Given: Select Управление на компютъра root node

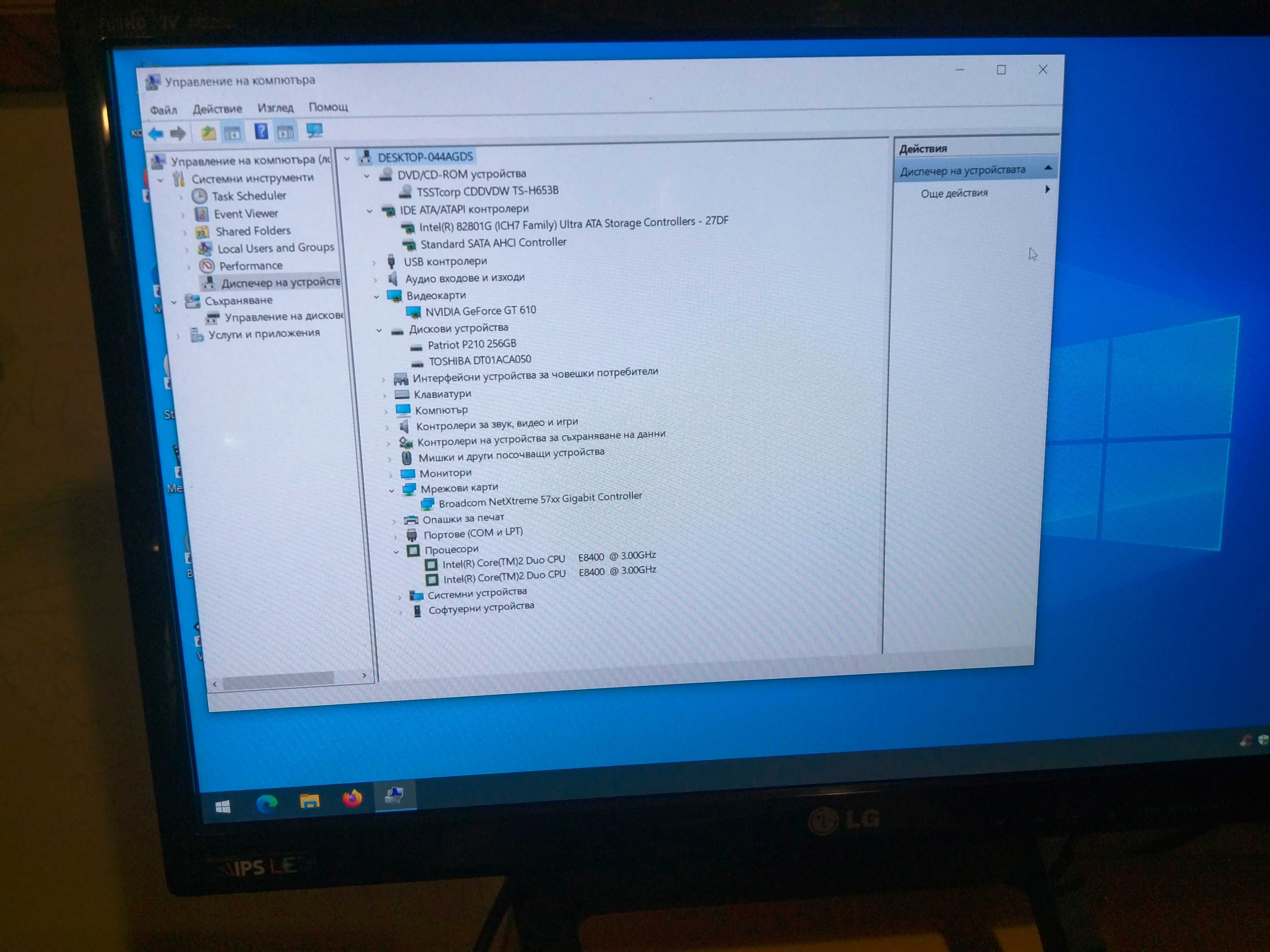Looking at the screenshot, I should coord(250,160).
